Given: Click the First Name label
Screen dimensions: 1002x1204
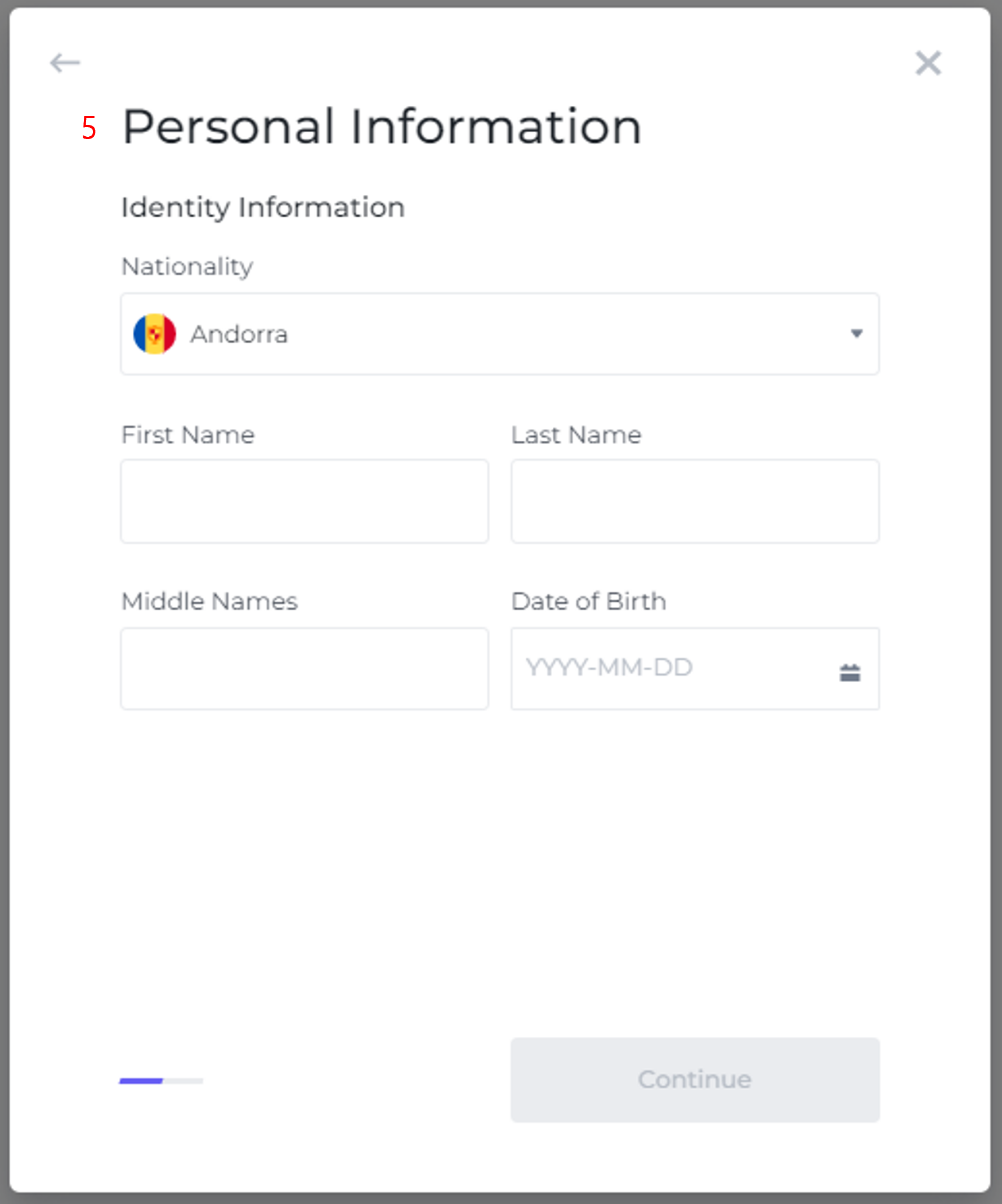Looking at the screenshot, I should click(x=188, y=435).
